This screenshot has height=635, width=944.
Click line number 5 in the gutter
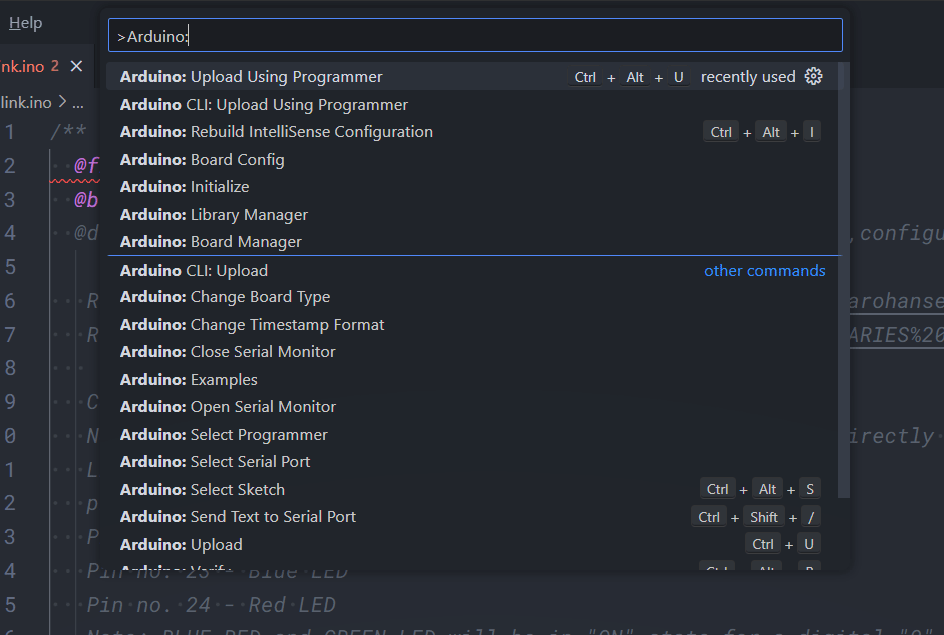[x=10, y=267]
